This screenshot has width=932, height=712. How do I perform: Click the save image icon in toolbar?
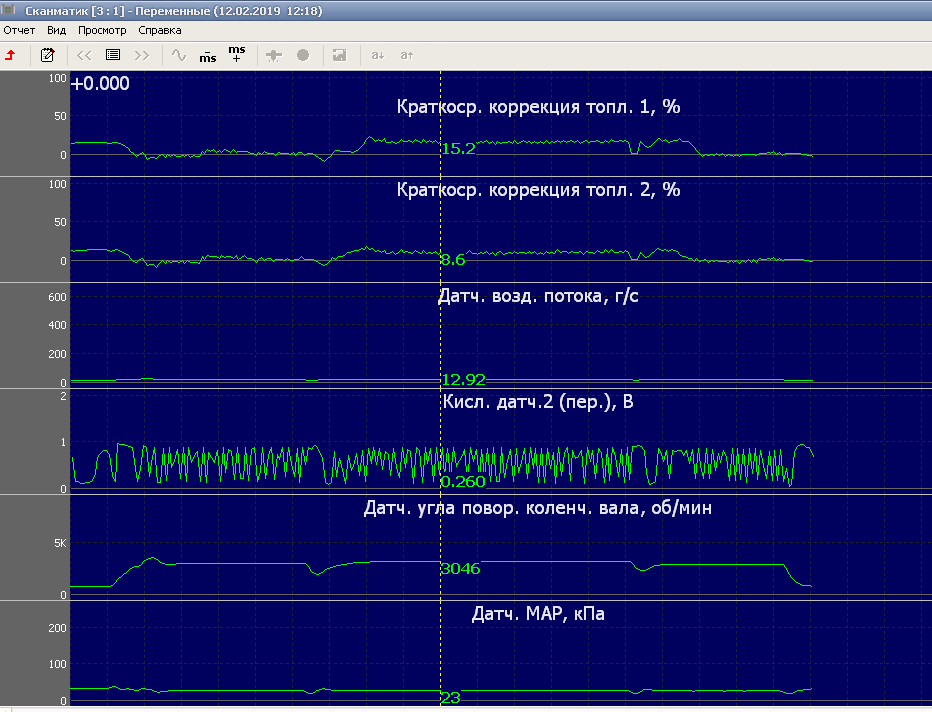click(340, 55)
